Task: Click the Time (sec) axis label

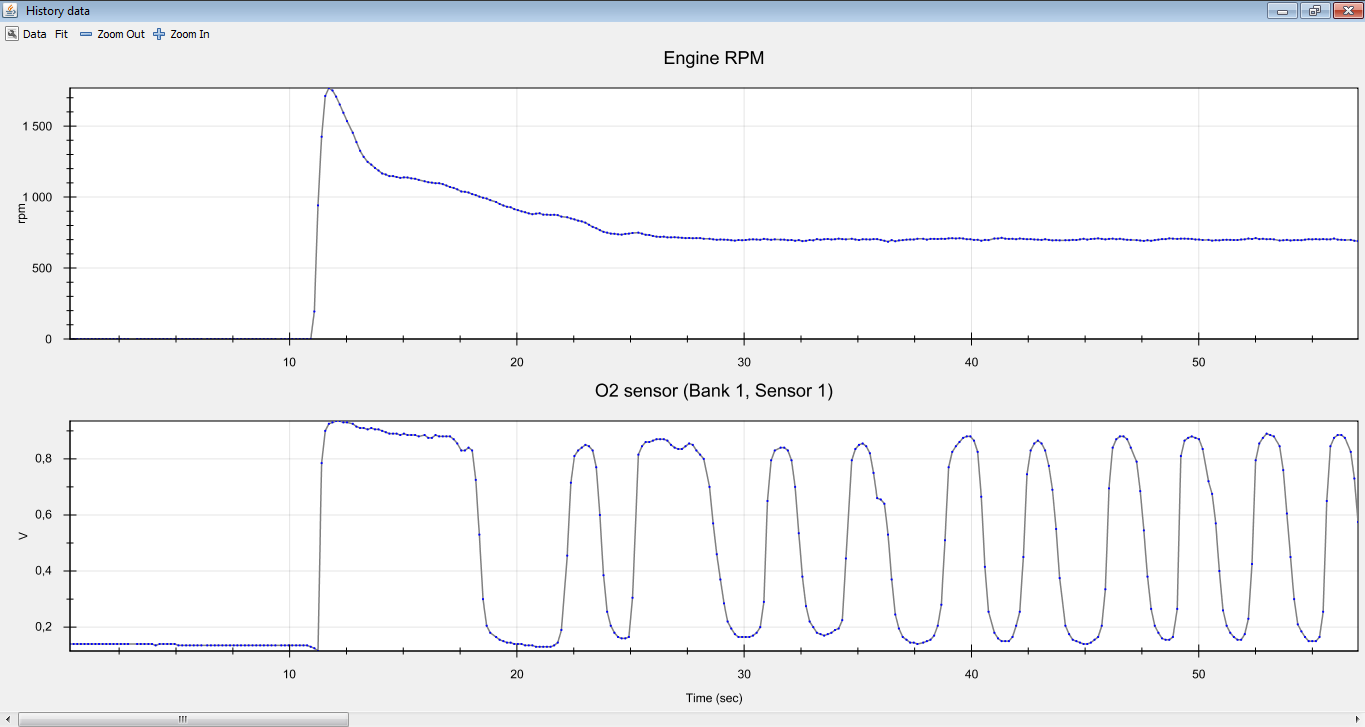Action: [x=713, y=698]
